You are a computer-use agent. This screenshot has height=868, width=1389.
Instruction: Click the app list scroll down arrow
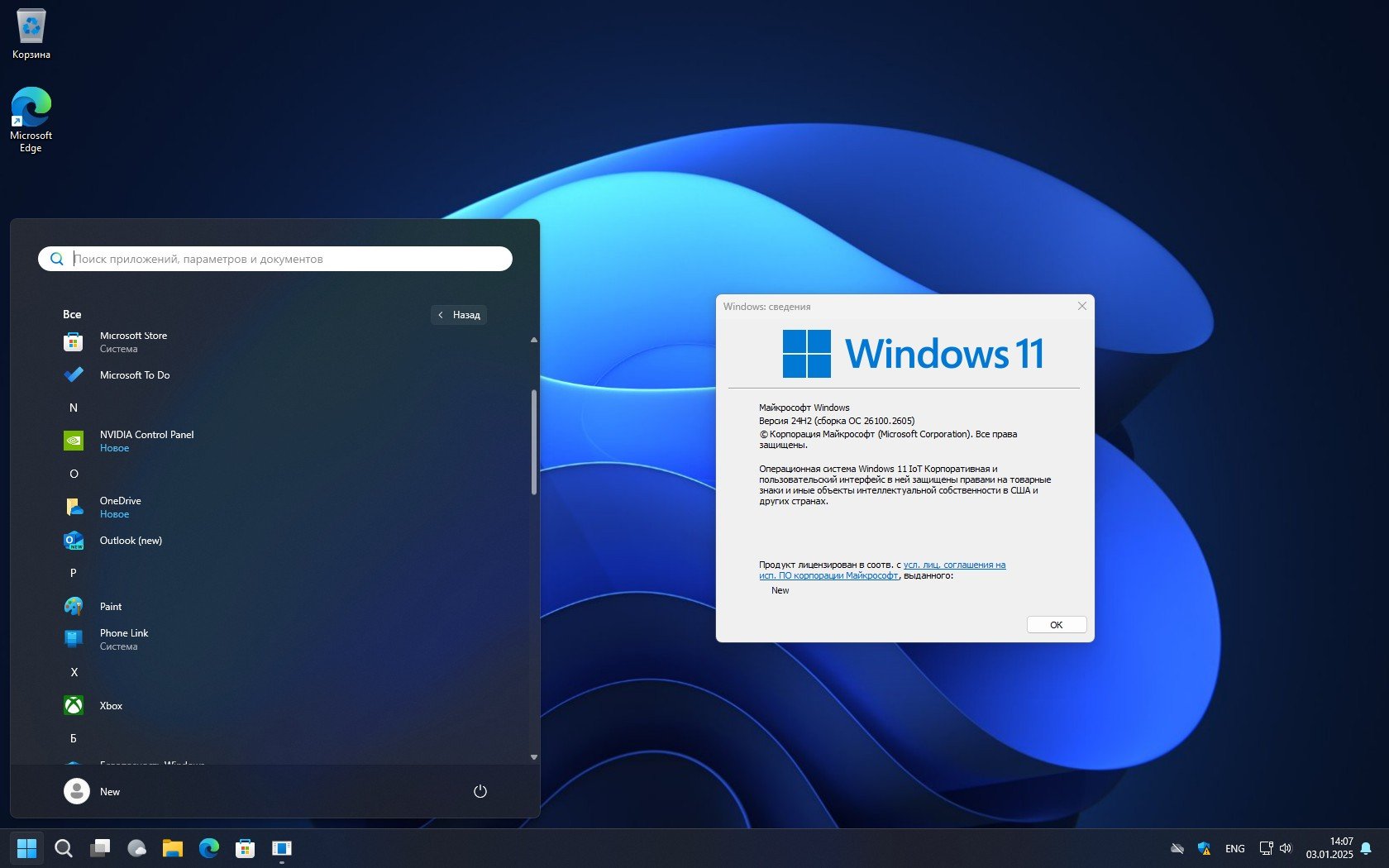pyautogui.click(x=534, y=757)
